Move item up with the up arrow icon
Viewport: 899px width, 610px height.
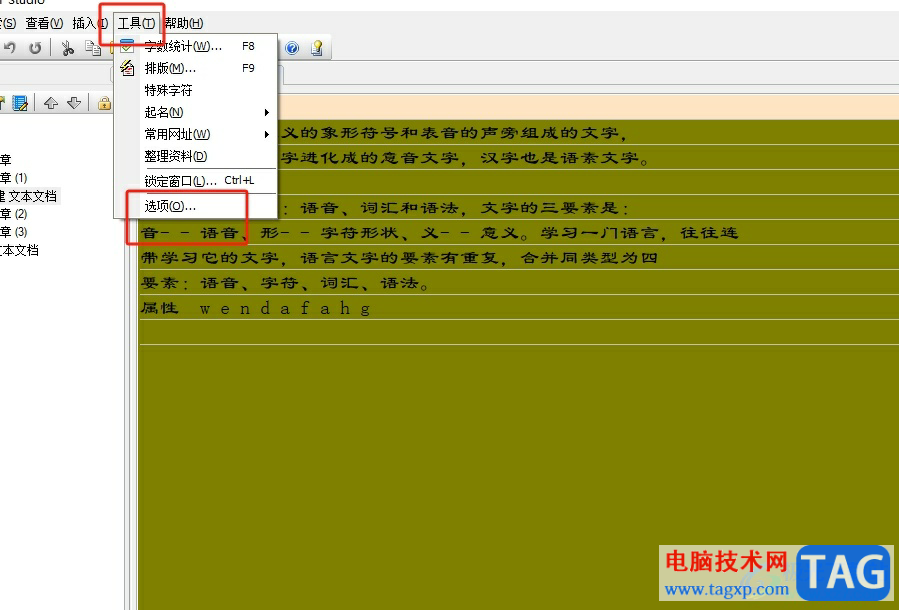(51, 103)
